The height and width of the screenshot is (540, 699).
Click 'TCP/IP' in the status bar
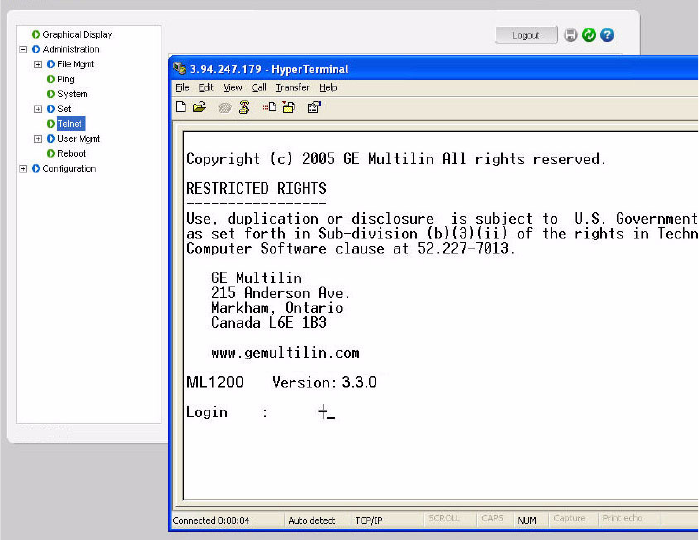click(x=369, y=520)
